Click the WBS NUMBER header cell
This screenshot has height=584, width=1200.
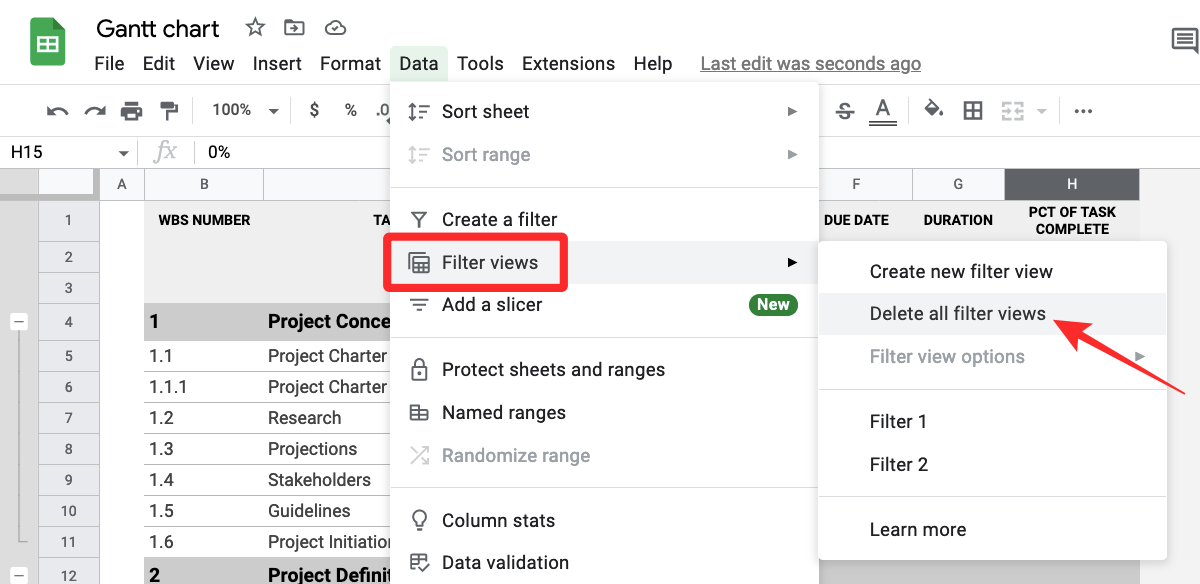(204, 220)
